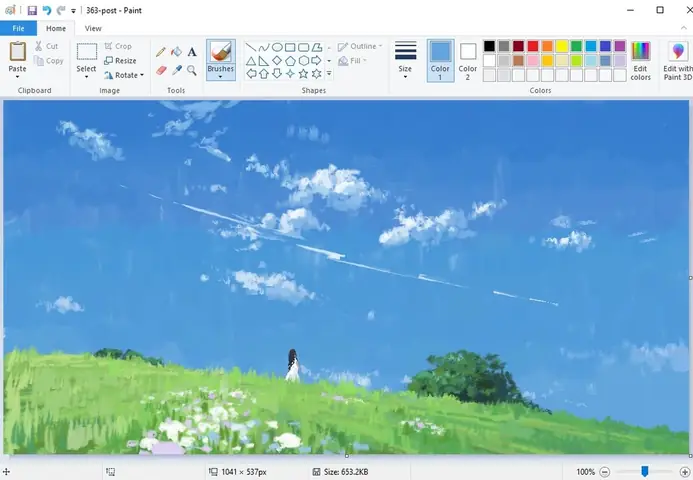Choose the Rectangle shape

point(290,47)
